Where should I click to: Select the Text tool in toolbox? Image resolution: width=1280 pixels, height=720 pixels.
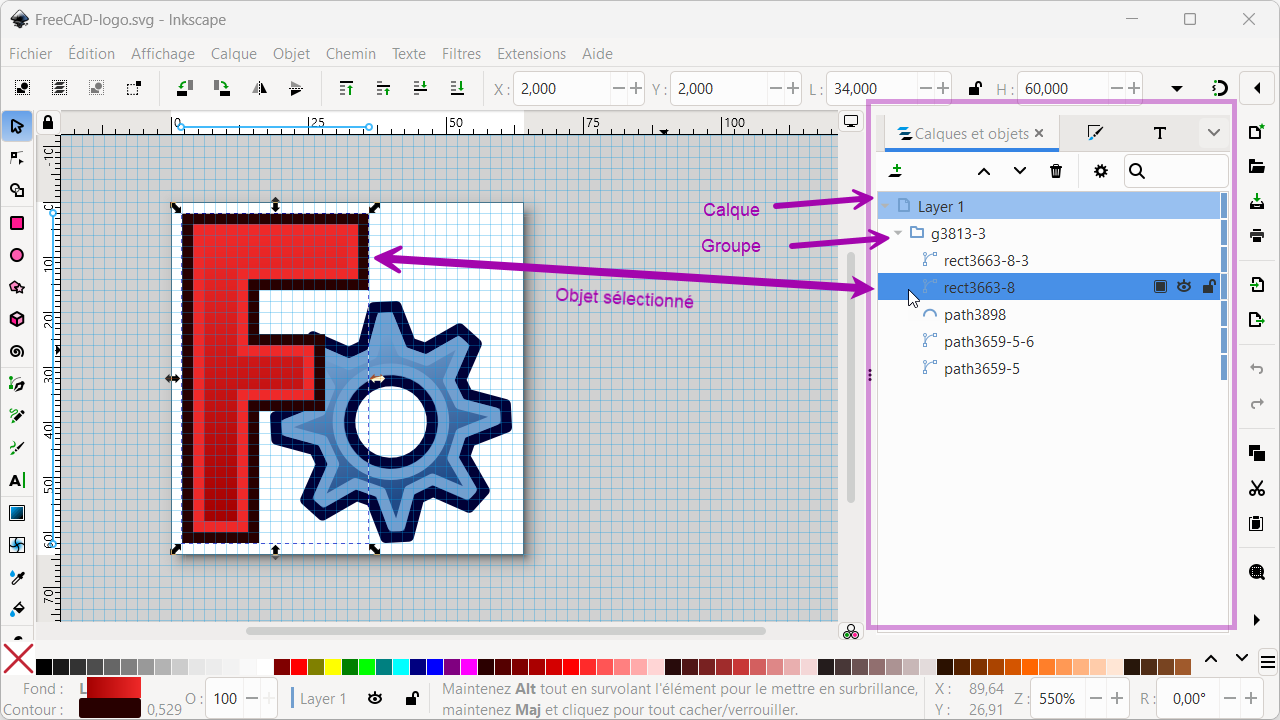(17, 480)
